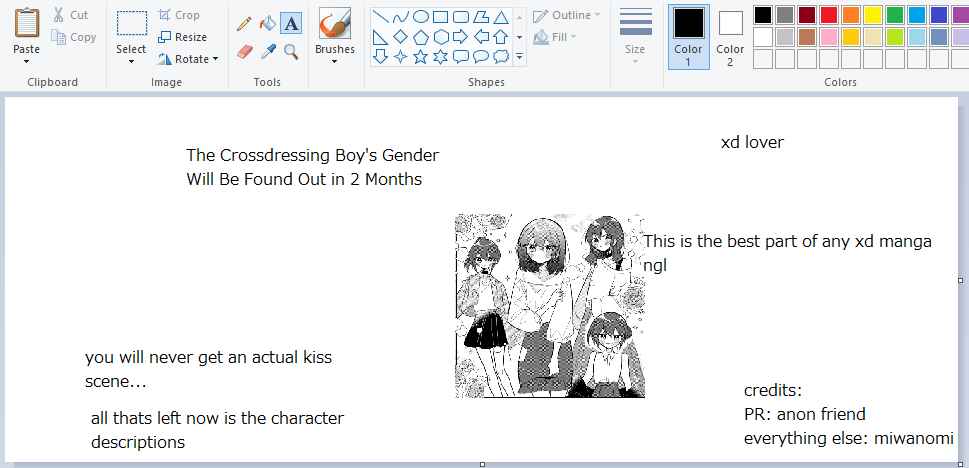Pick the lime color swatch
Viewport: 969px width, 468px height.
(x=895, y=37)
